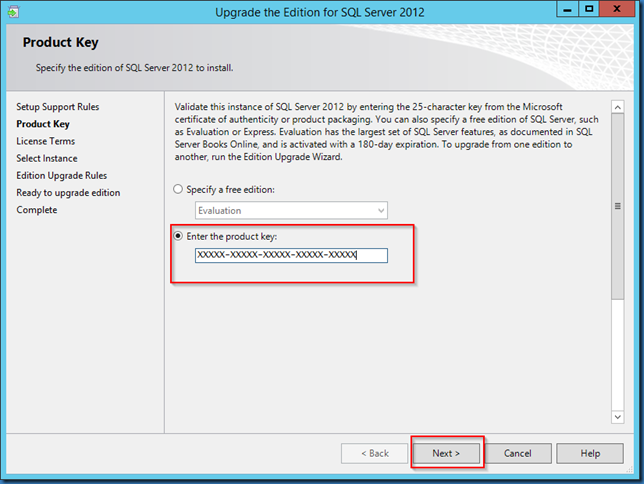Select the 'Specify a free edition' radio button
The width and height of the screenshot is (644, 484).
[x=178, y=189]
